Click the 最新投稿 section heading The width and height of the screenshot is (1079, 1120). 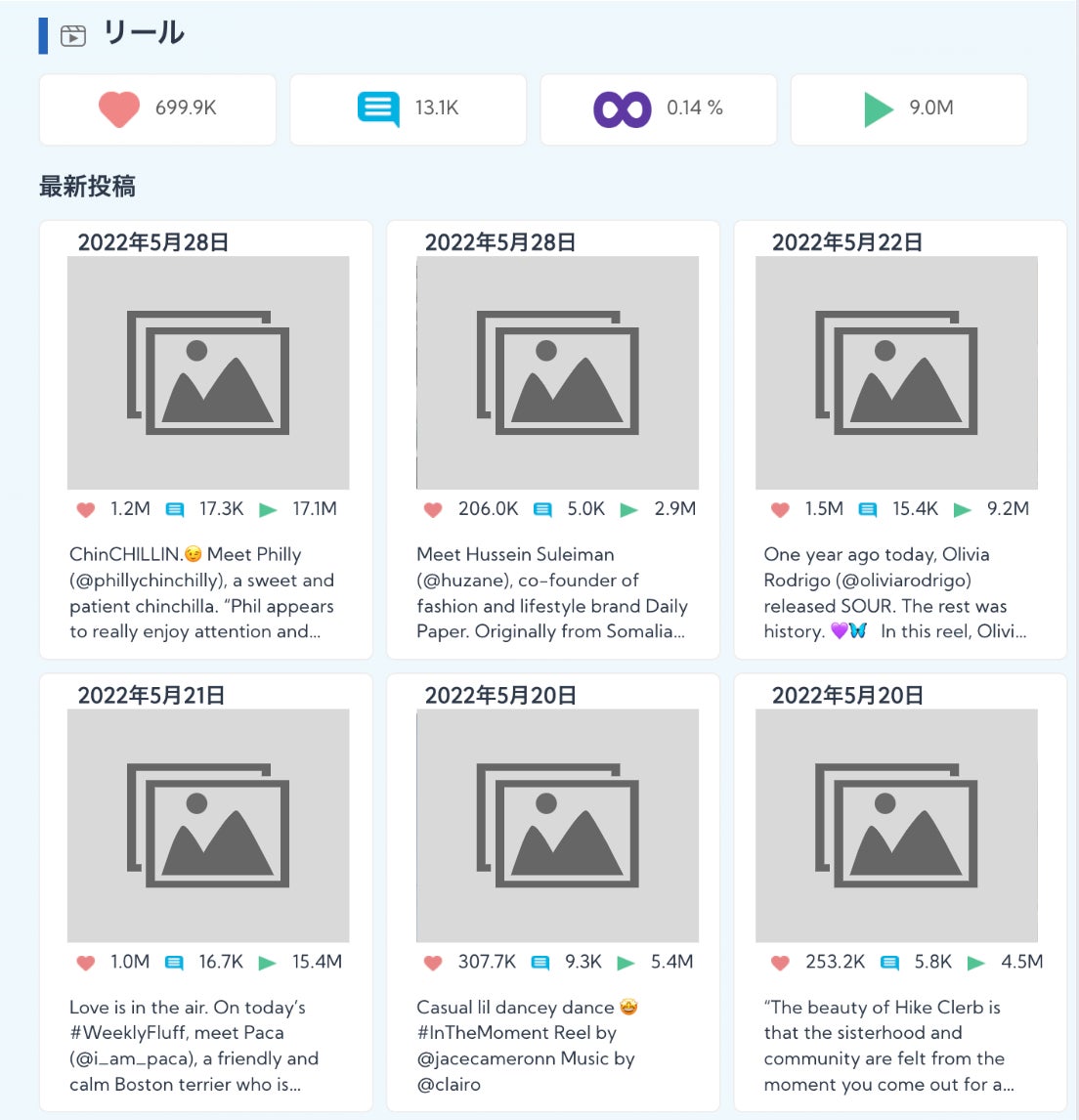click(x=87, y=186)
